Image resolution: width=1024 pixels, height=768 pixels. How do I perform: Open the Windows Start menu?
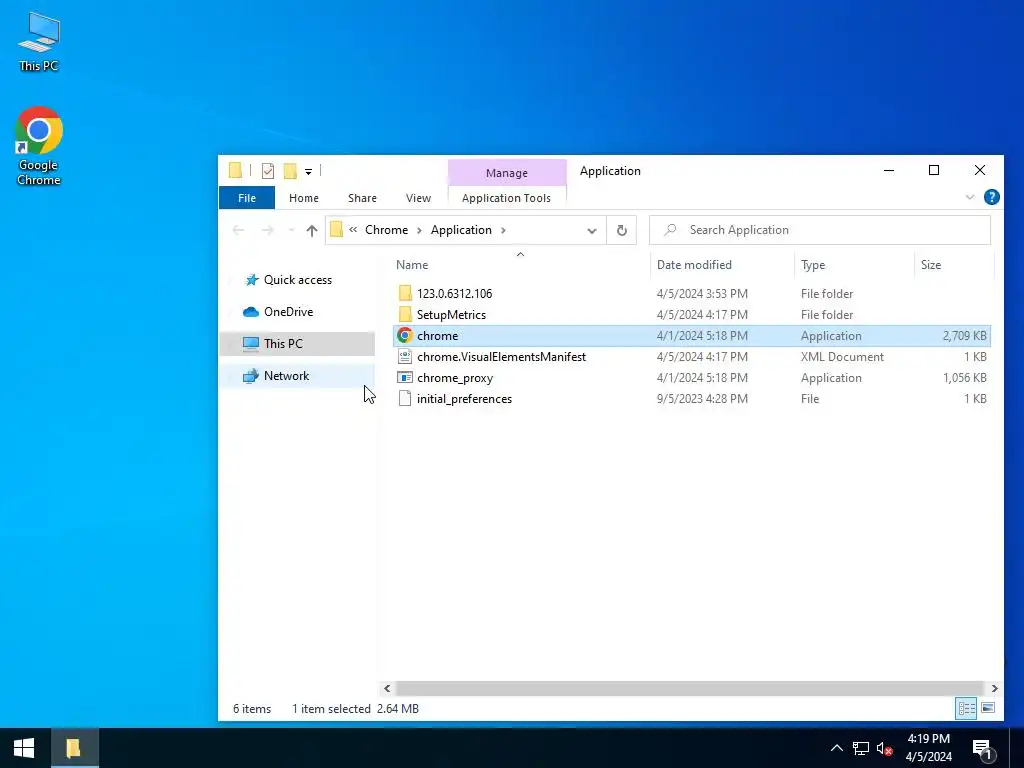[24, 748]
